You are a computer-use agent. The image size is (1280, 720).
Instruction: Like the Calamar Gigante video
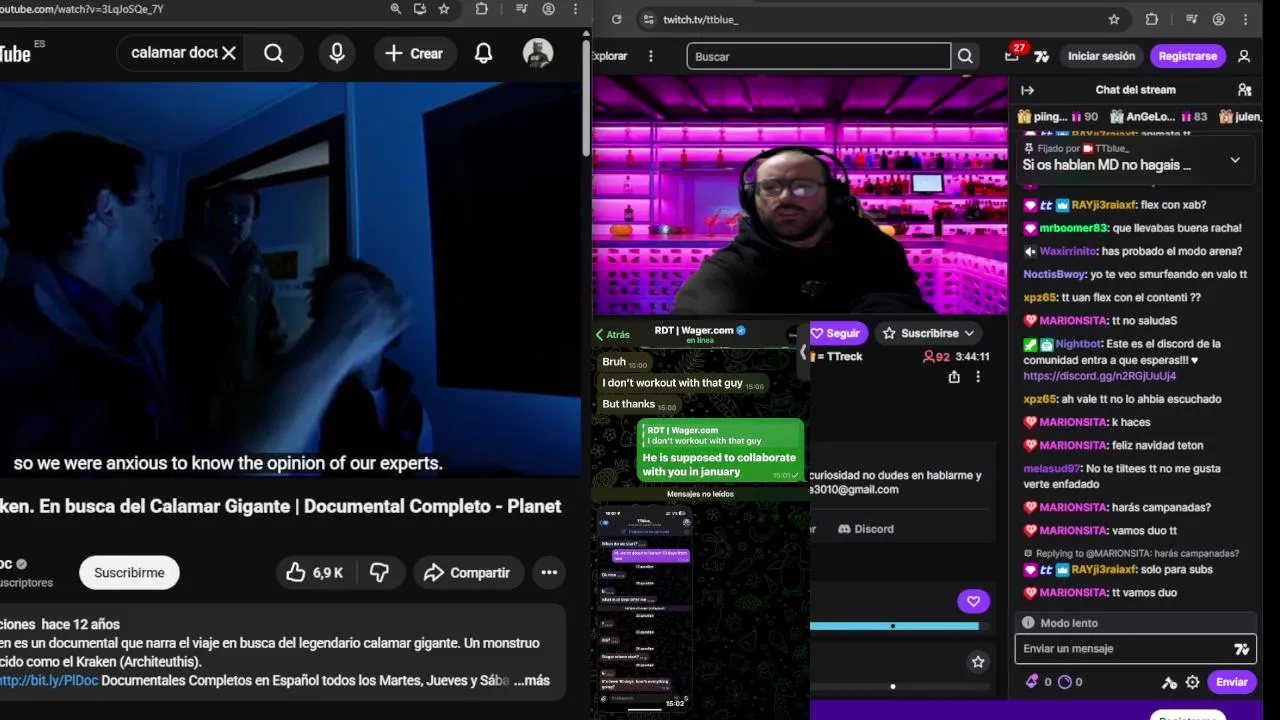(x=315, y=573)
